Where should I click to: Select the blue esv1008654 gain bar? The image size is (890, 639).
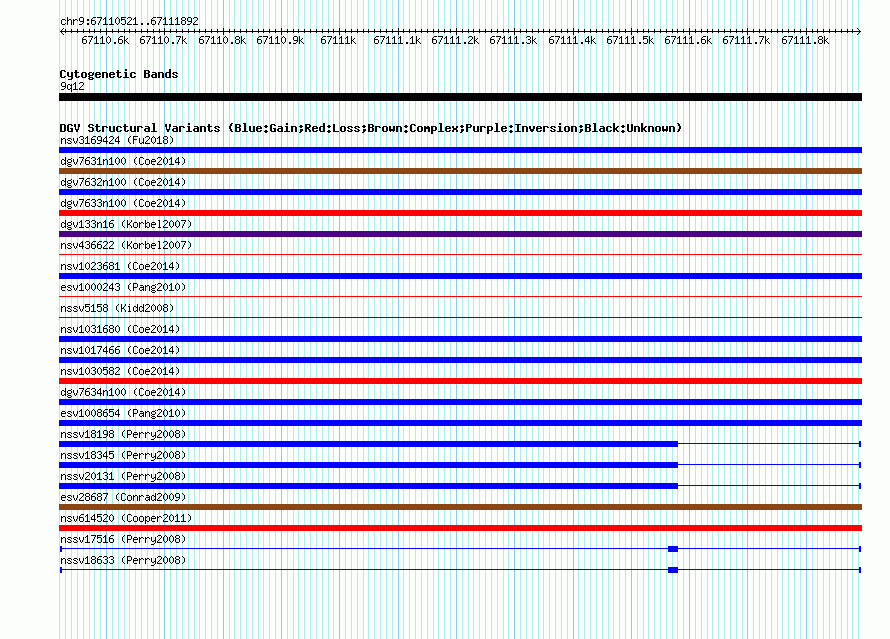[x=460, y=423]
